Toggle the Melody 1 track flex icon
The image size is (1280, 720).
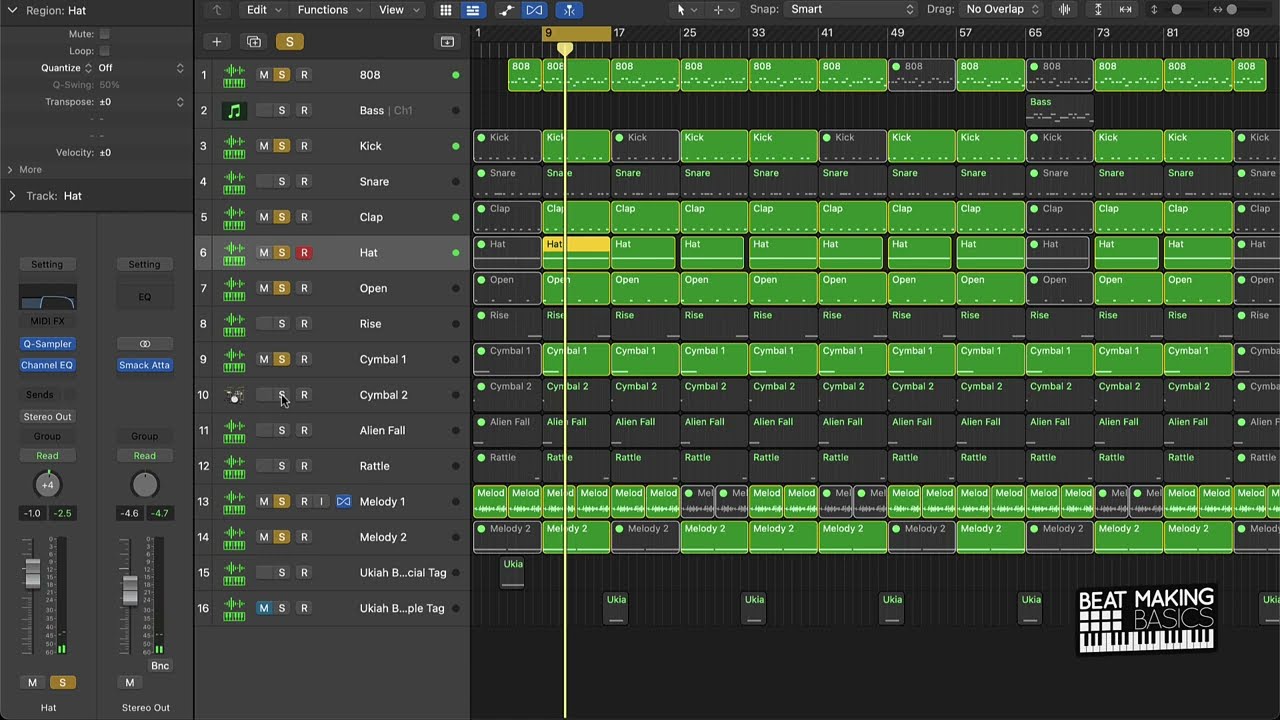pos(344,502)
